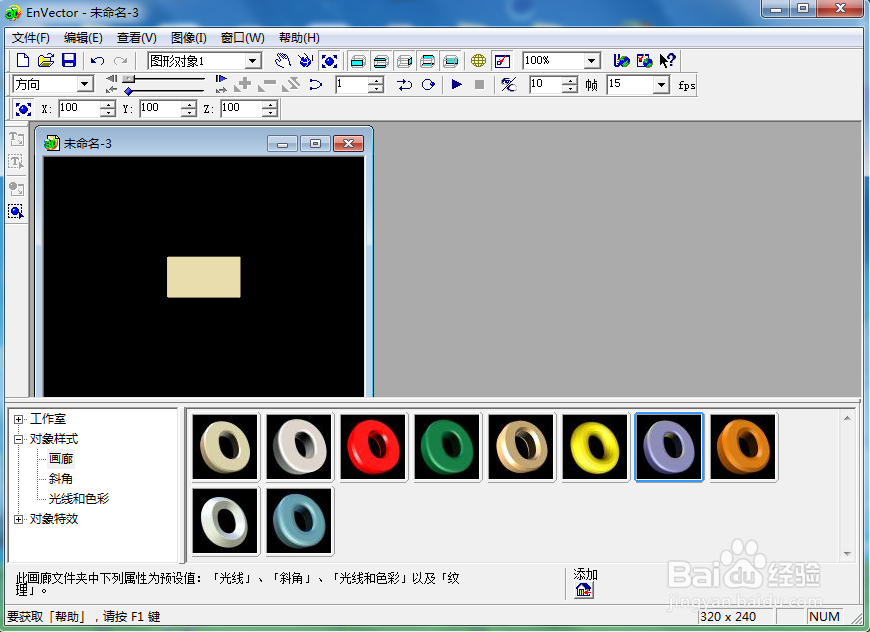
Task: Select the edit graphic tool in sidebar
Action: tap(16, 211)
